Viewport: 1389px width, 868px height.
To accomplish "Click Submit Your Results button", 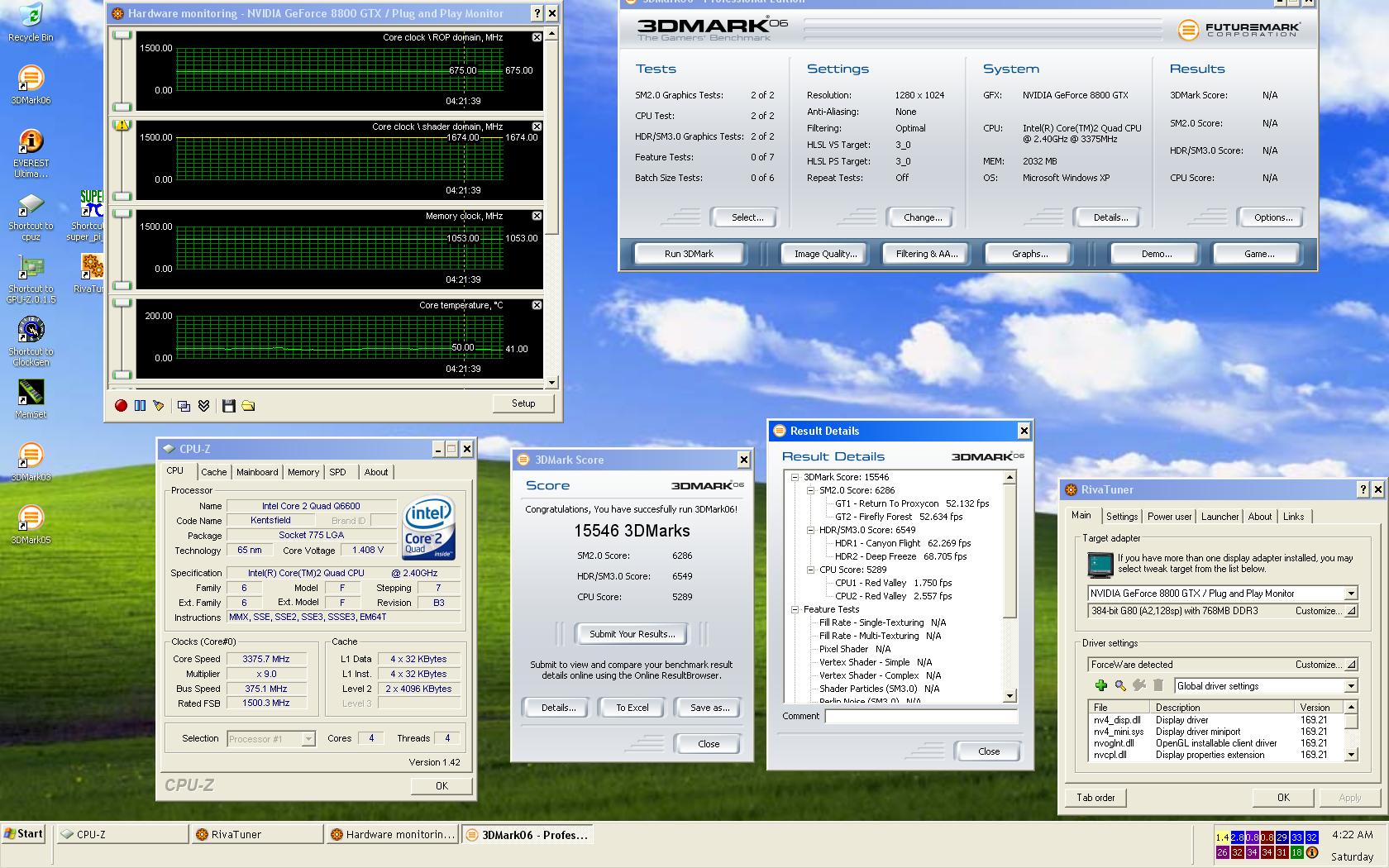I will pos(632,634).
